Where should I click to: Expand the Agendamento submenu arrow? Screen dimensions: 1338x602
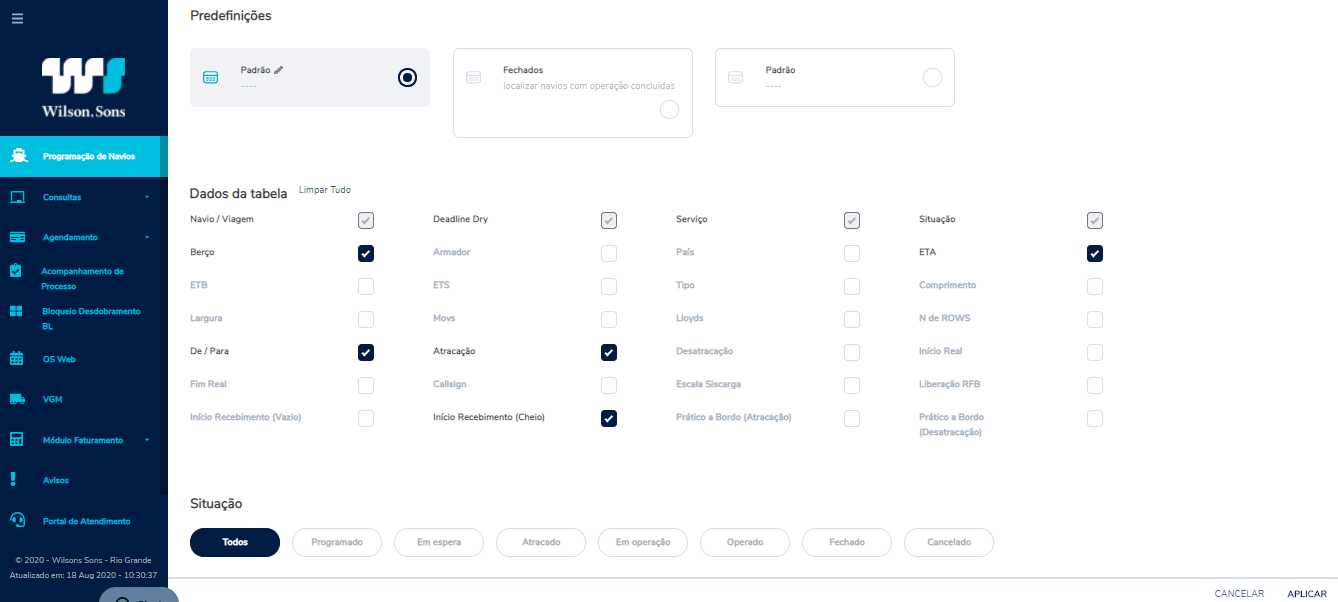coord(147,237)
